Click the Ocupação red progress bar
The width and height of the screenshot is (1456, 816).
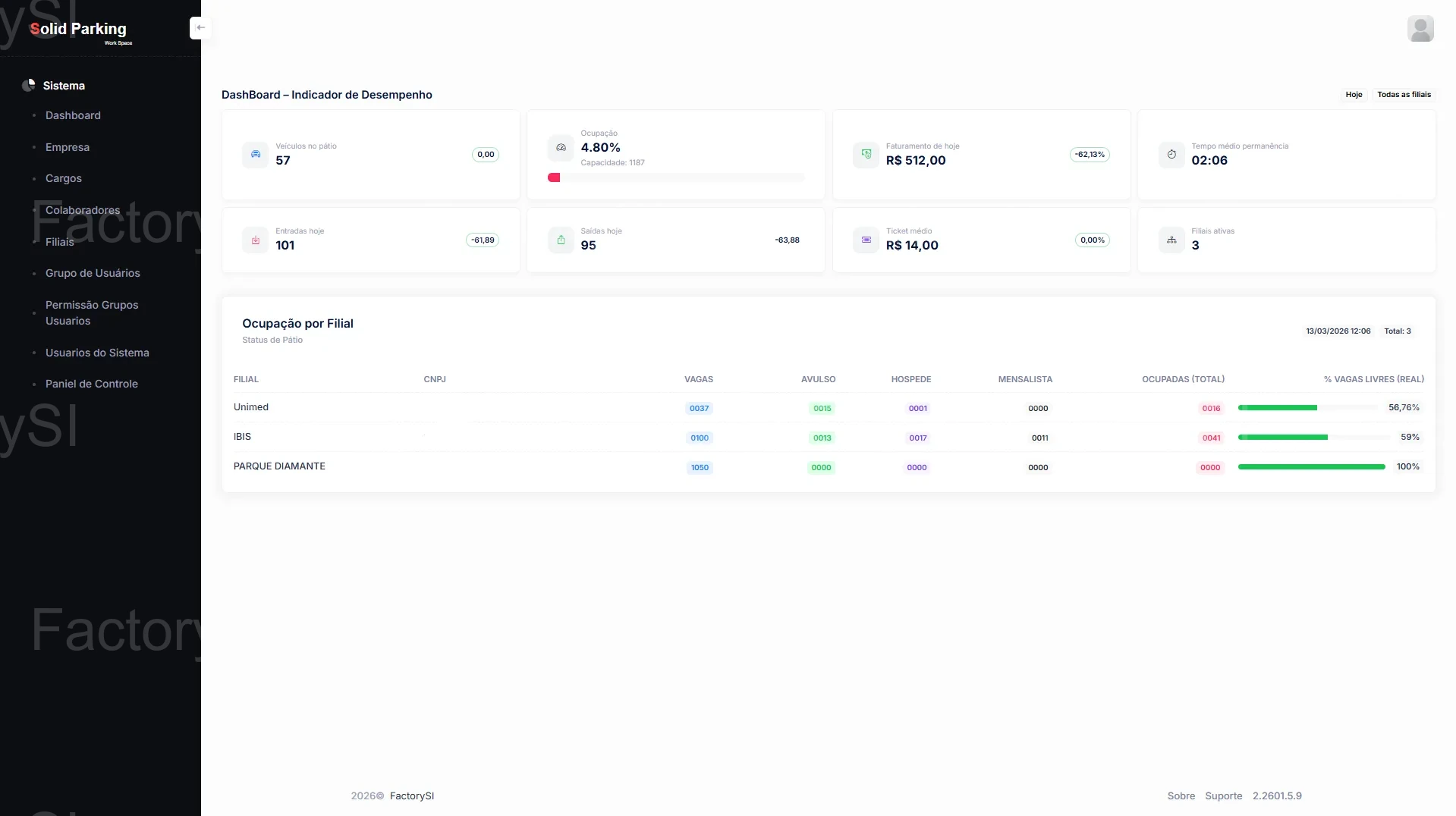coord(554,177)
